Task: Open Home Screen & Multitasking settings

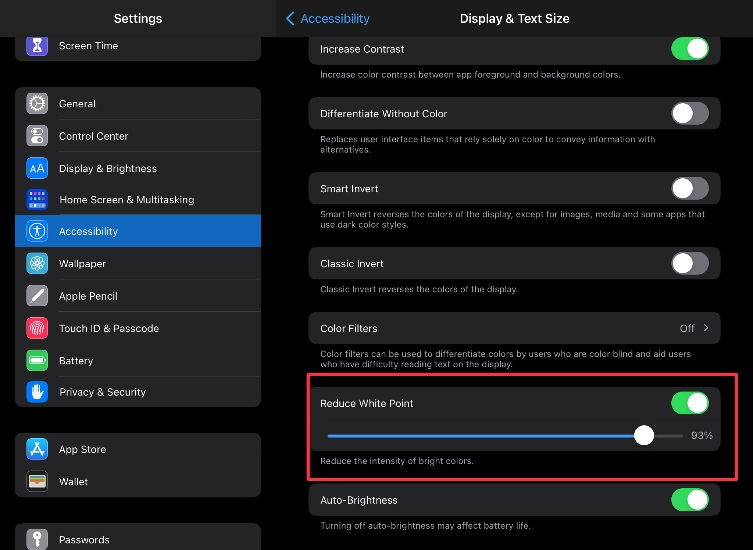Action: pos(138,199)
